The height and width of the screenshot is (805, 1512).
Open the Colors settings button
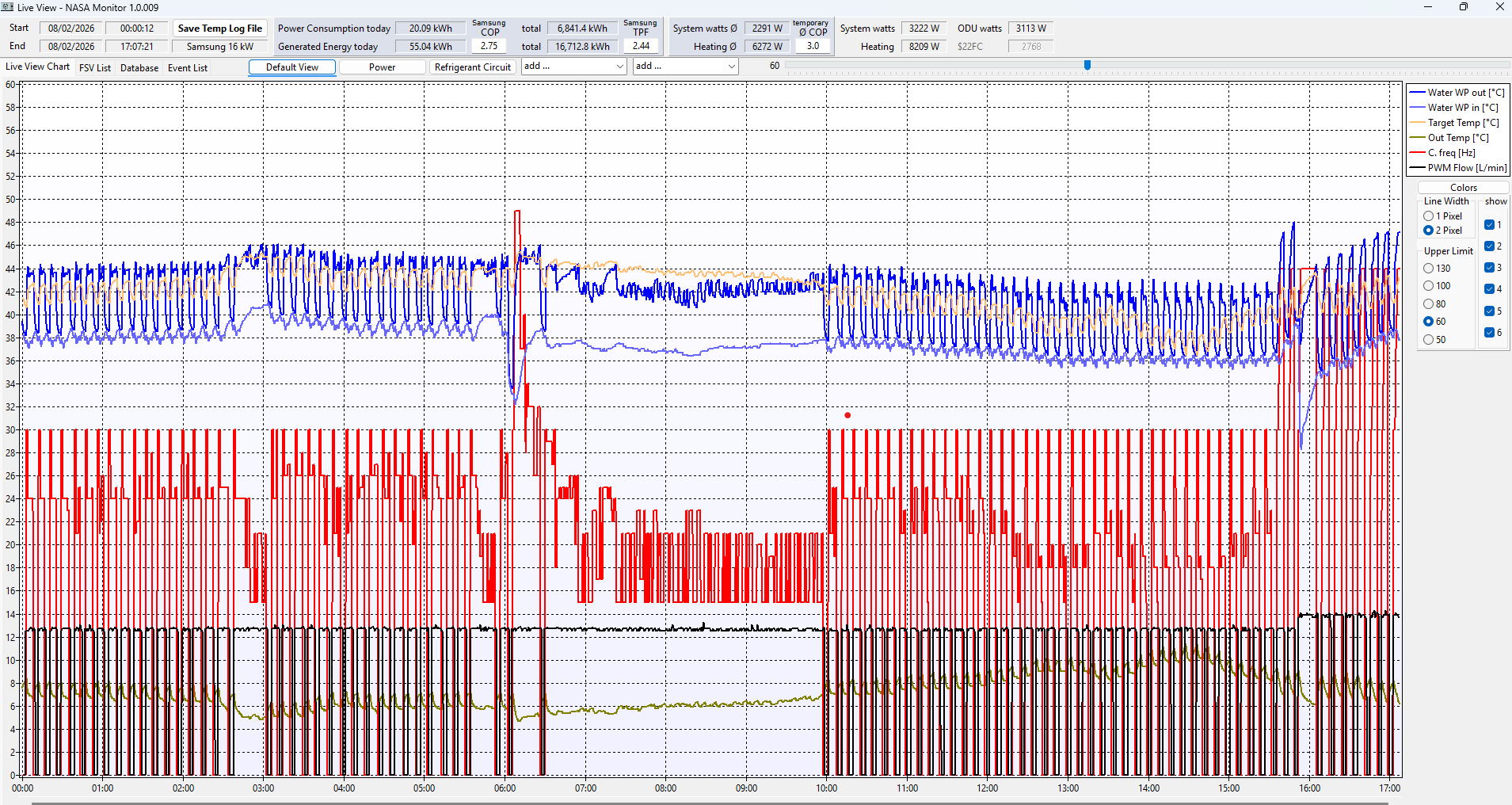coord(1463,188)
